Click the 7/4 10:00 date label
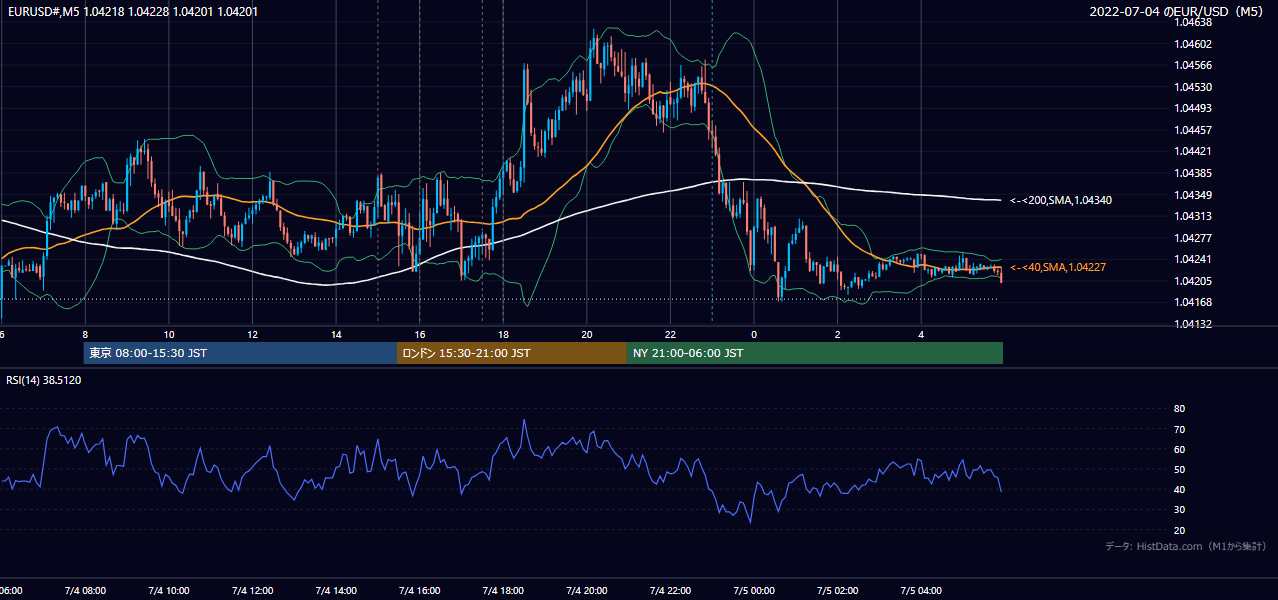Image resolution: width=1278 pixels, height=600 pixels. pos(168,590)
